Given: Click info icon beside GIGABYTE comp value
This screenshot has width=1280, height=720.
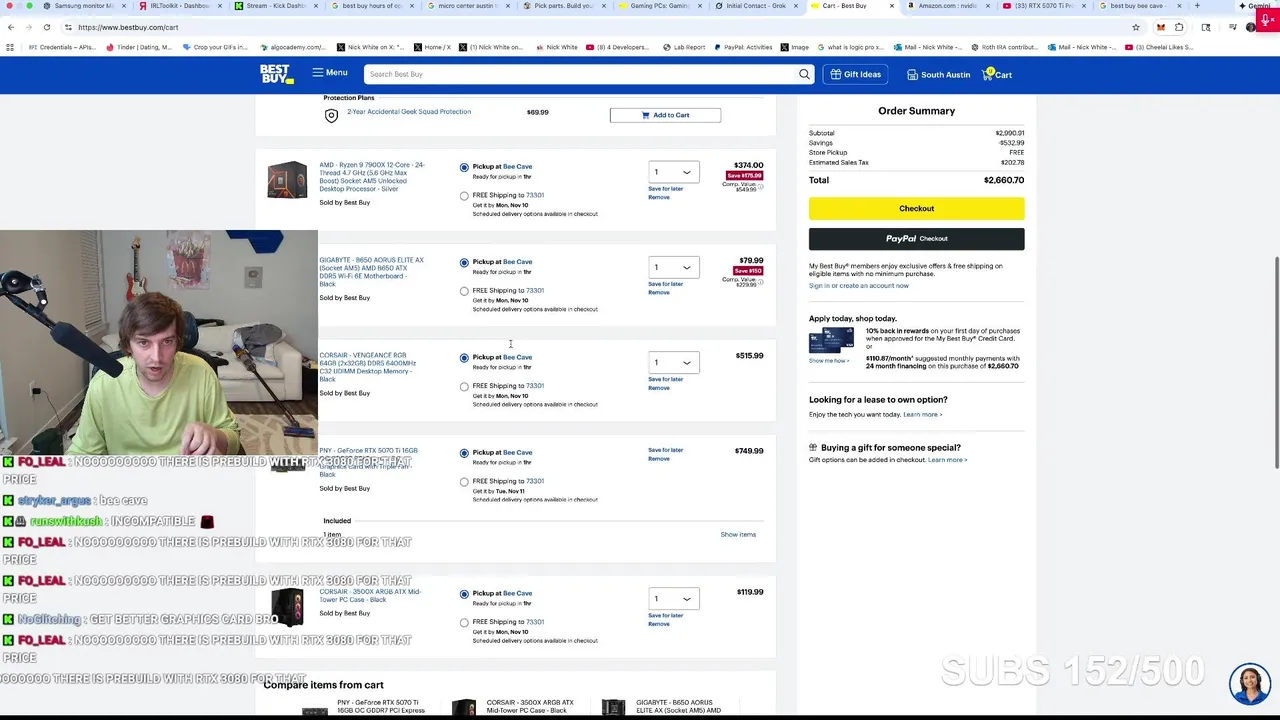Looking at the screenshot, I should (760, 282).
